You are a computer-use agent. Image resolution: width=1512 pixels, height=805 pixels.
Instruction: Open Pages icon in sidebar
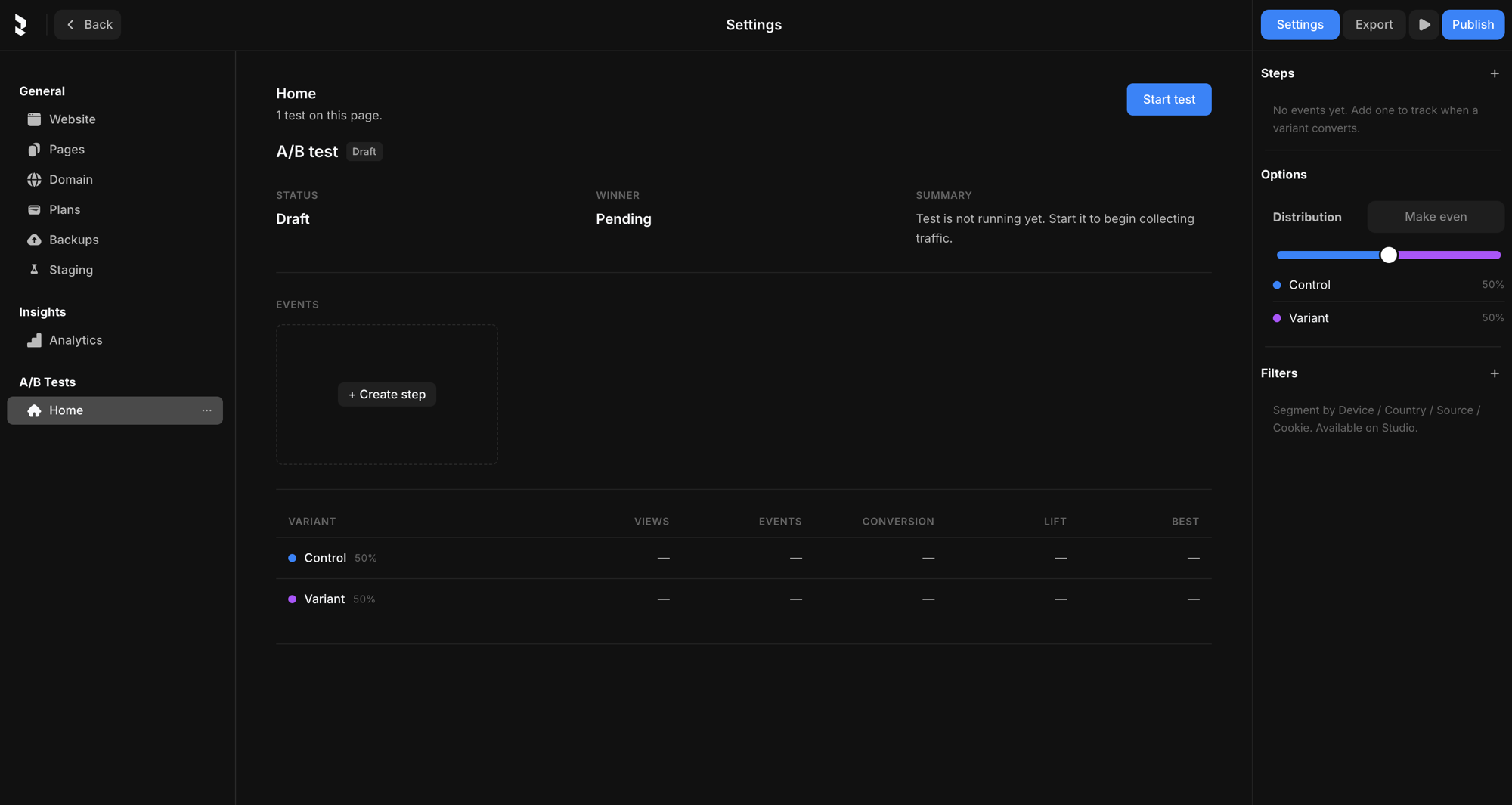pos(34,150)
